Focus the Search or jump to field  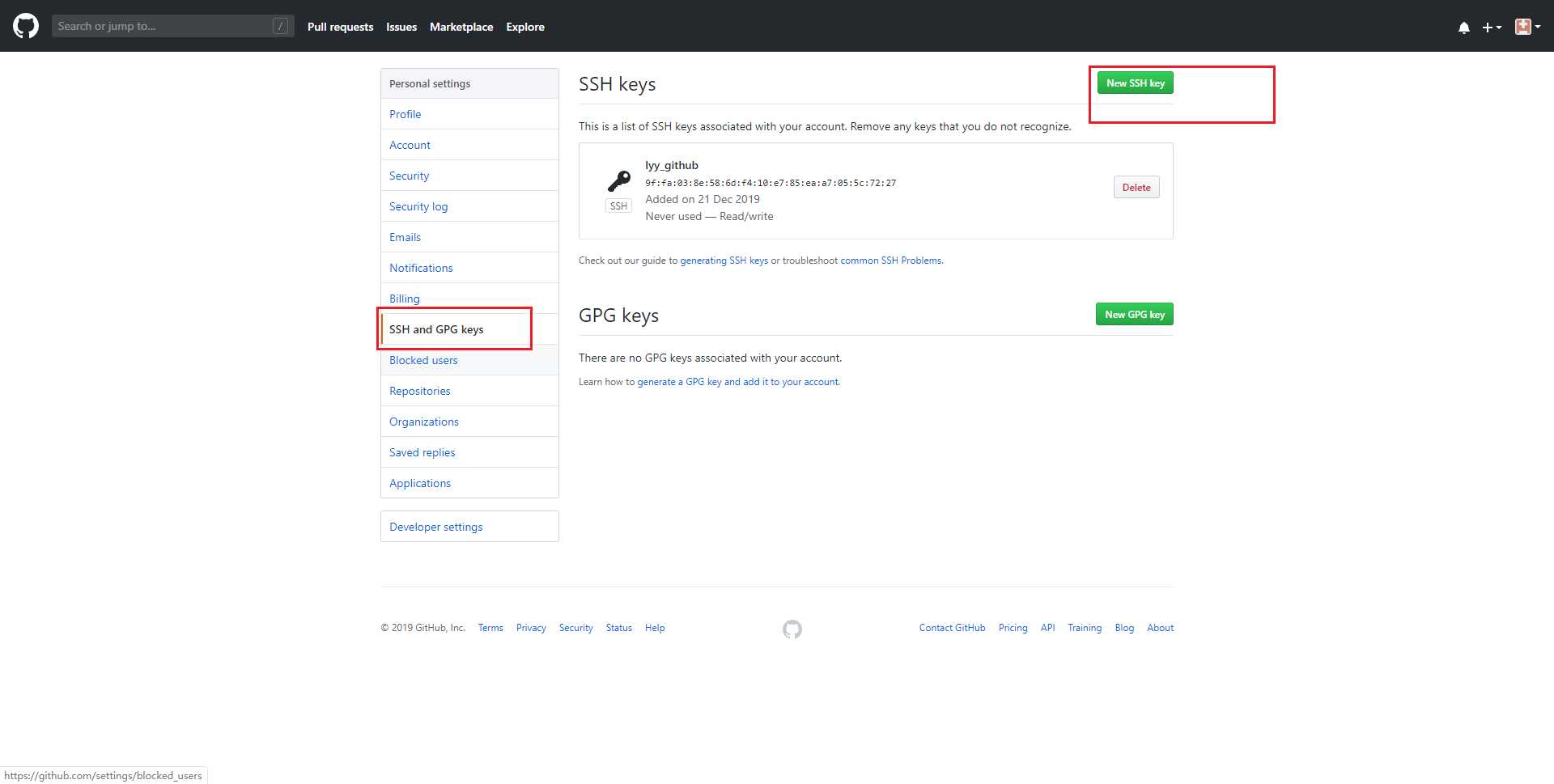(x=172, y=26)
